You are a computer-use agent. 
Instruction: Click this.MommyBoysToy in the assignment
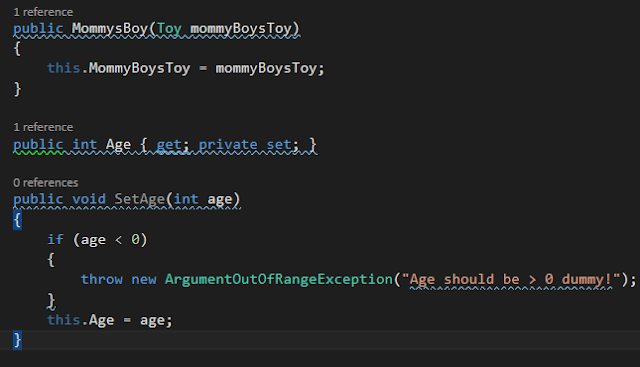click(118, 68)
